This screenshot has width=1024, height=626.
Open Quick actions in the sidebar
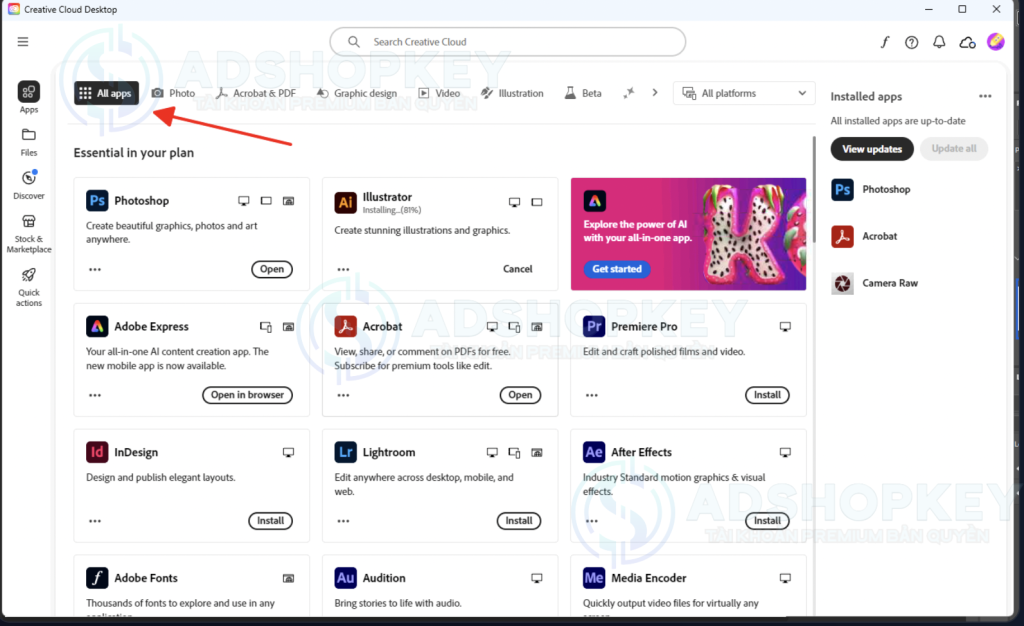[x=29, y=287]
